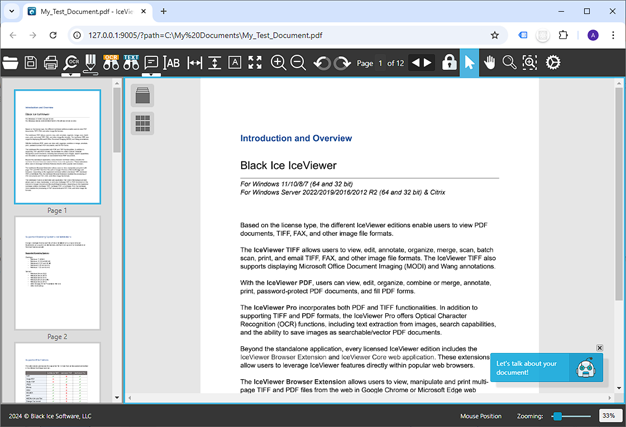Adjust the Zooming slider handle
The image size is (626, 427).
point(558,416)
